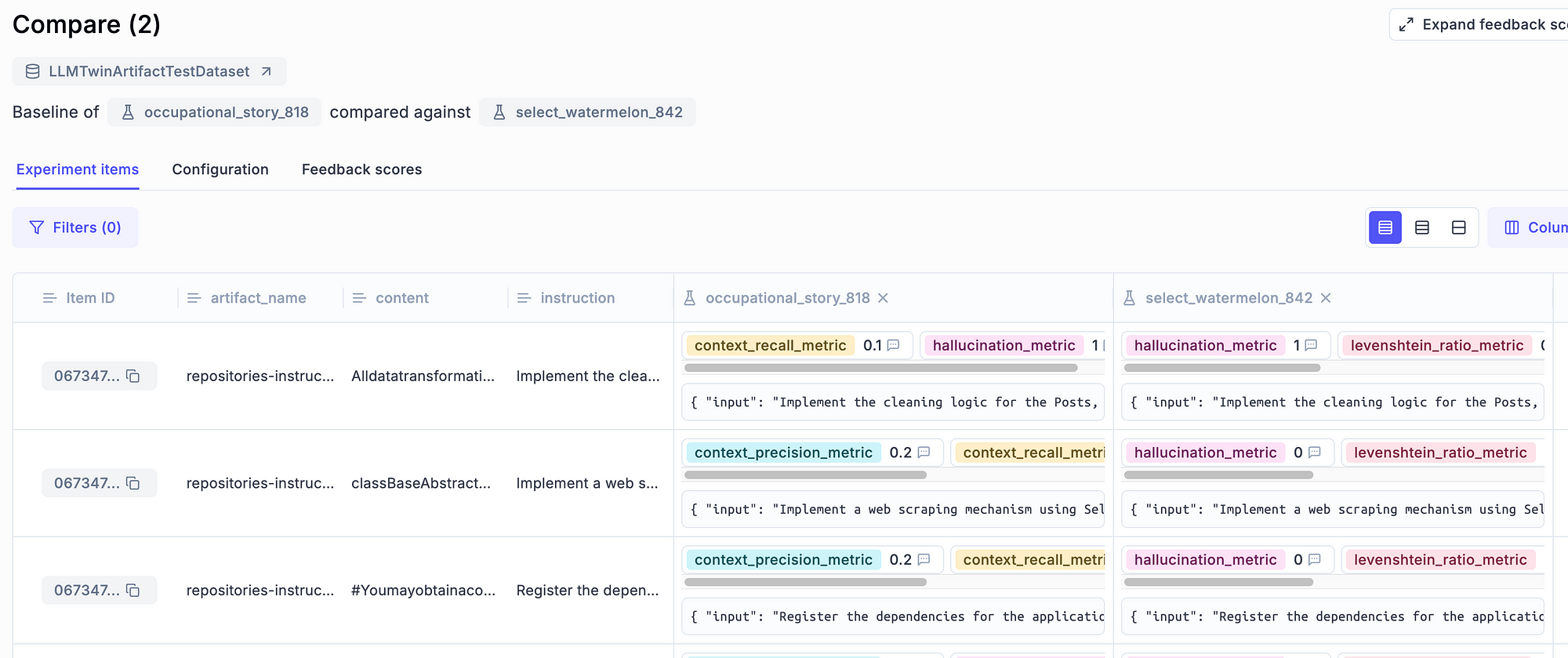
Task: Open the Configuration tab
Action: coord(220,169)
